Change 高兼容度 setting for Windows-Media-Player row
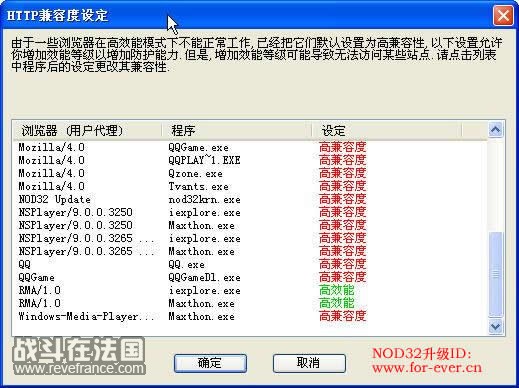This screenshot has height=388, width=519. click(342, 316)
